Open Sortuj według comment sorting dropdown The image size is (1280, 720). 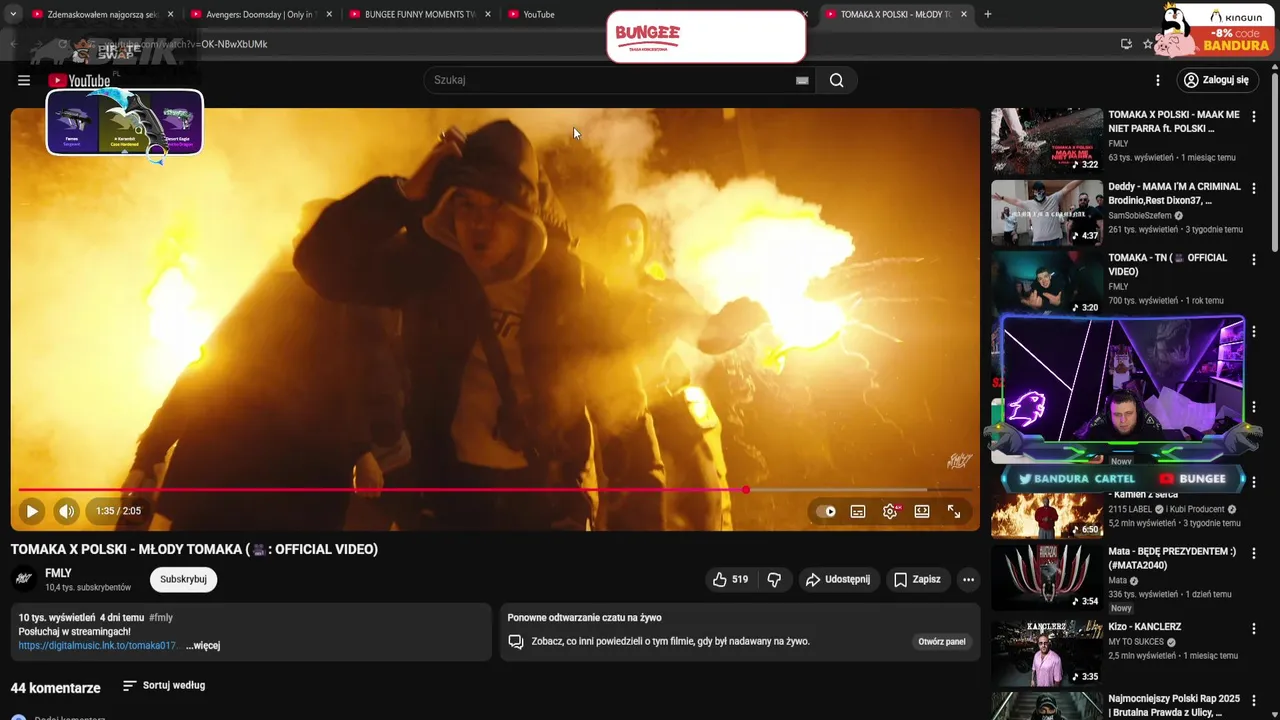[x=164, y=686]
